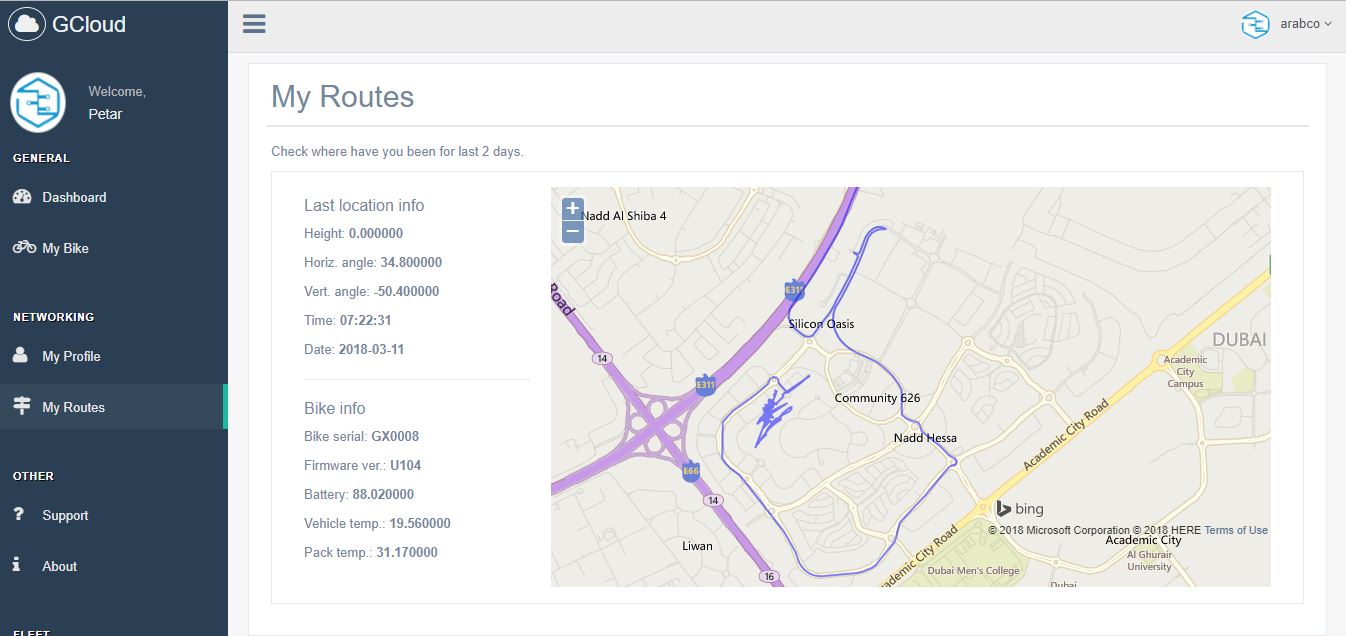The width and height of the screenshot is (1346, 636).
Task: Click the My Routes signpost icon
Action: (21, 406)
